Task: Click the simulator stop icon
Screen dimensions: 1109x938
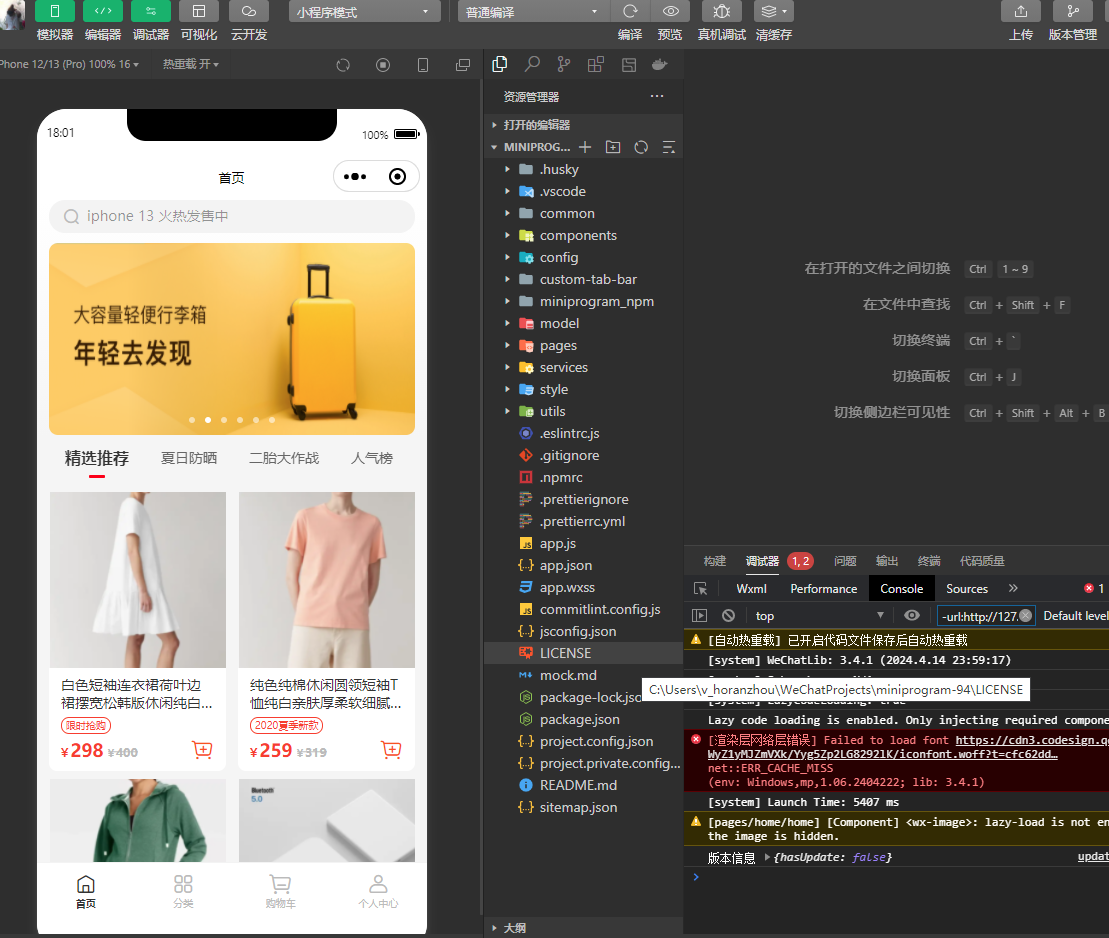Action: (x=383, y=65)
